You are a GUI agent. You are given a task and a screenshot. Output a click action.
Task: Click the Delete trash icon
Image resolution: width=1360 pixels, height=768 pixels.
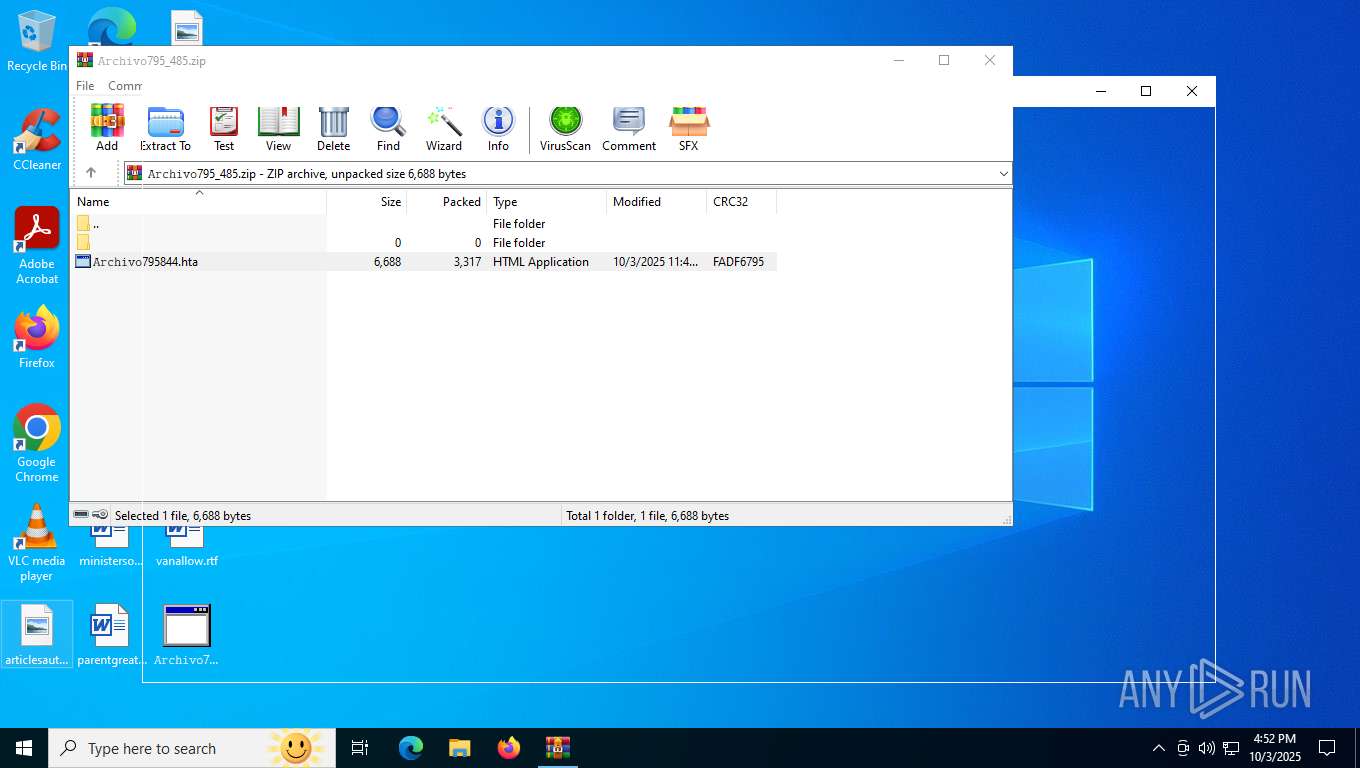coord(333,128)
